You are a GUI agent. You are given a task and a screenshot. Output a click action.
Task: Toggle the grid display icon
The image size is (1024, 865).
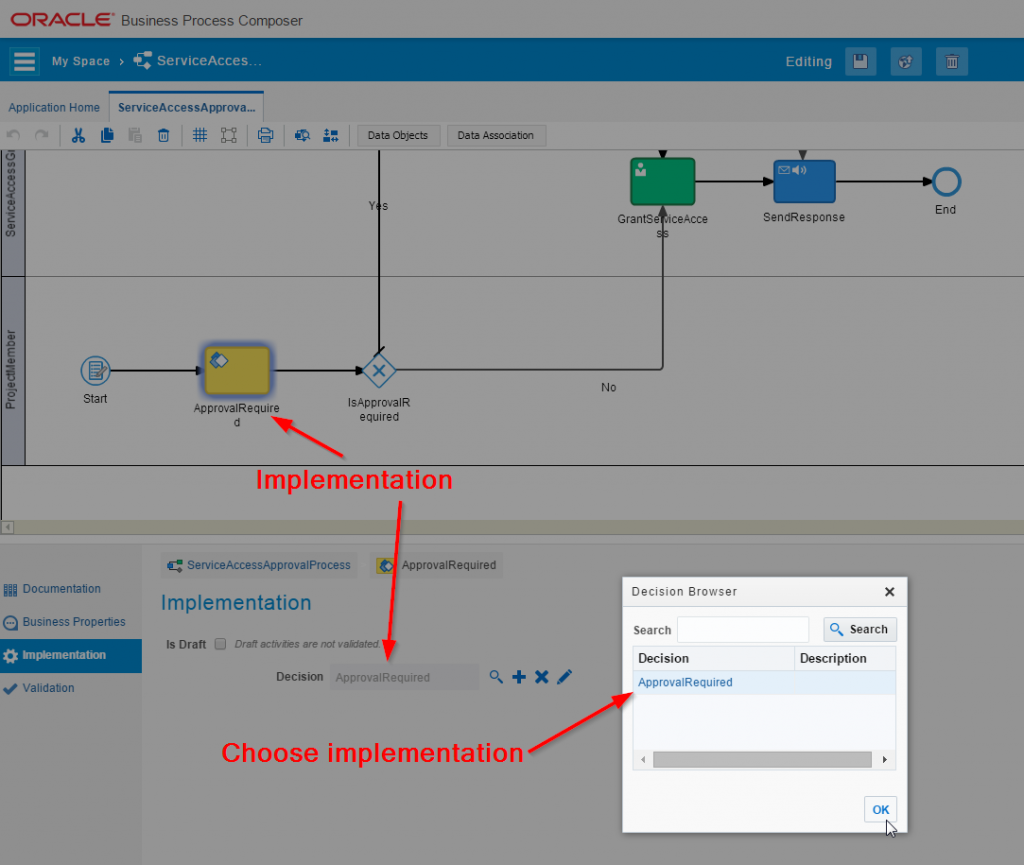pyautogui.click(x=200, y=135)
